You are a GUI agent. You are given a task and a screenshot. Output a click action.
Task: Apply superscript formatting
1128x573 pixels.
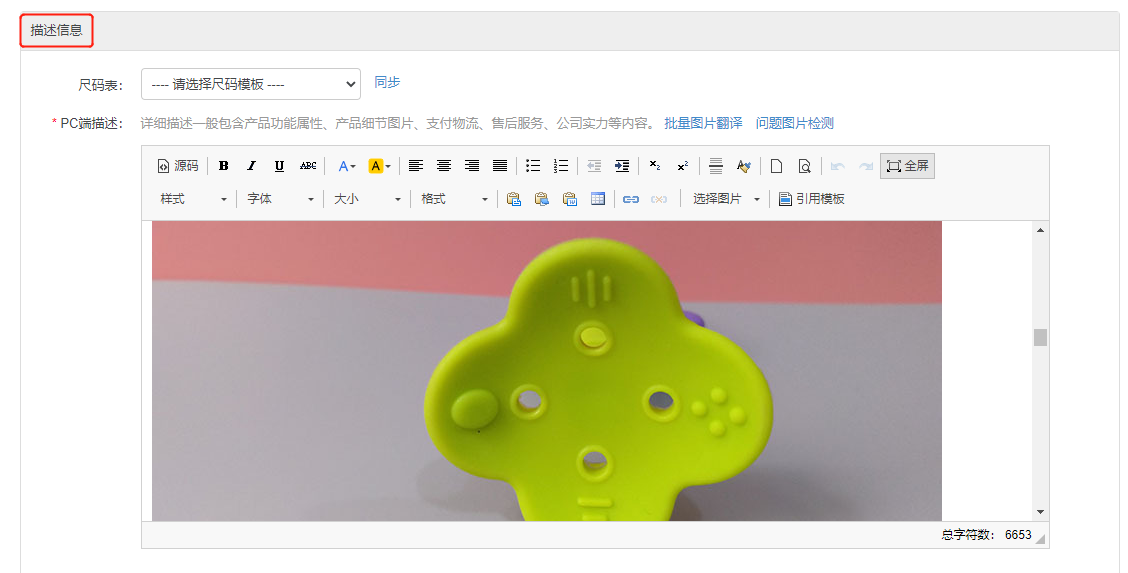[683, 166]
